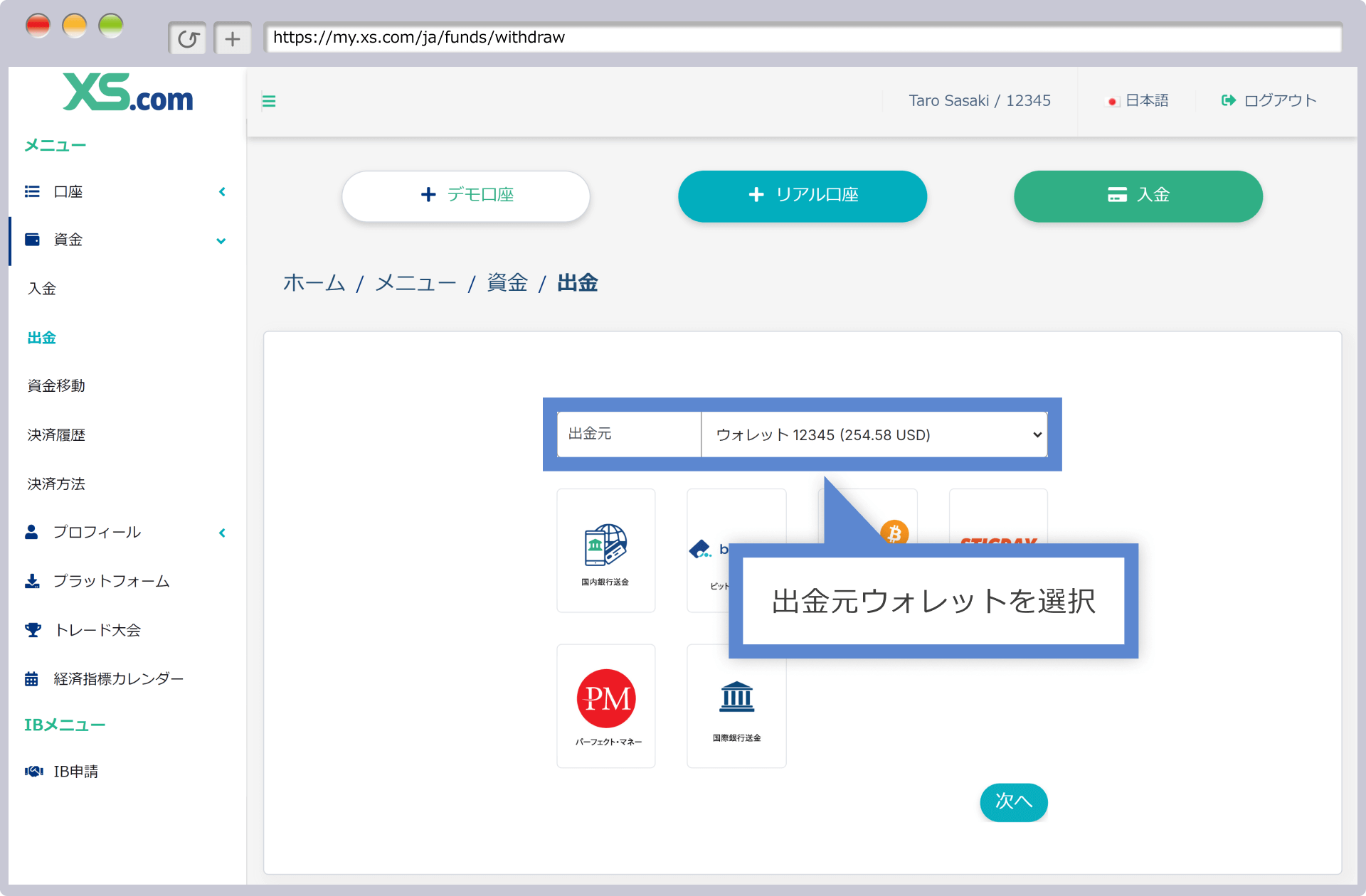
Task: Click the トレード大会 trophy icon
Action: tap(33, 630)
